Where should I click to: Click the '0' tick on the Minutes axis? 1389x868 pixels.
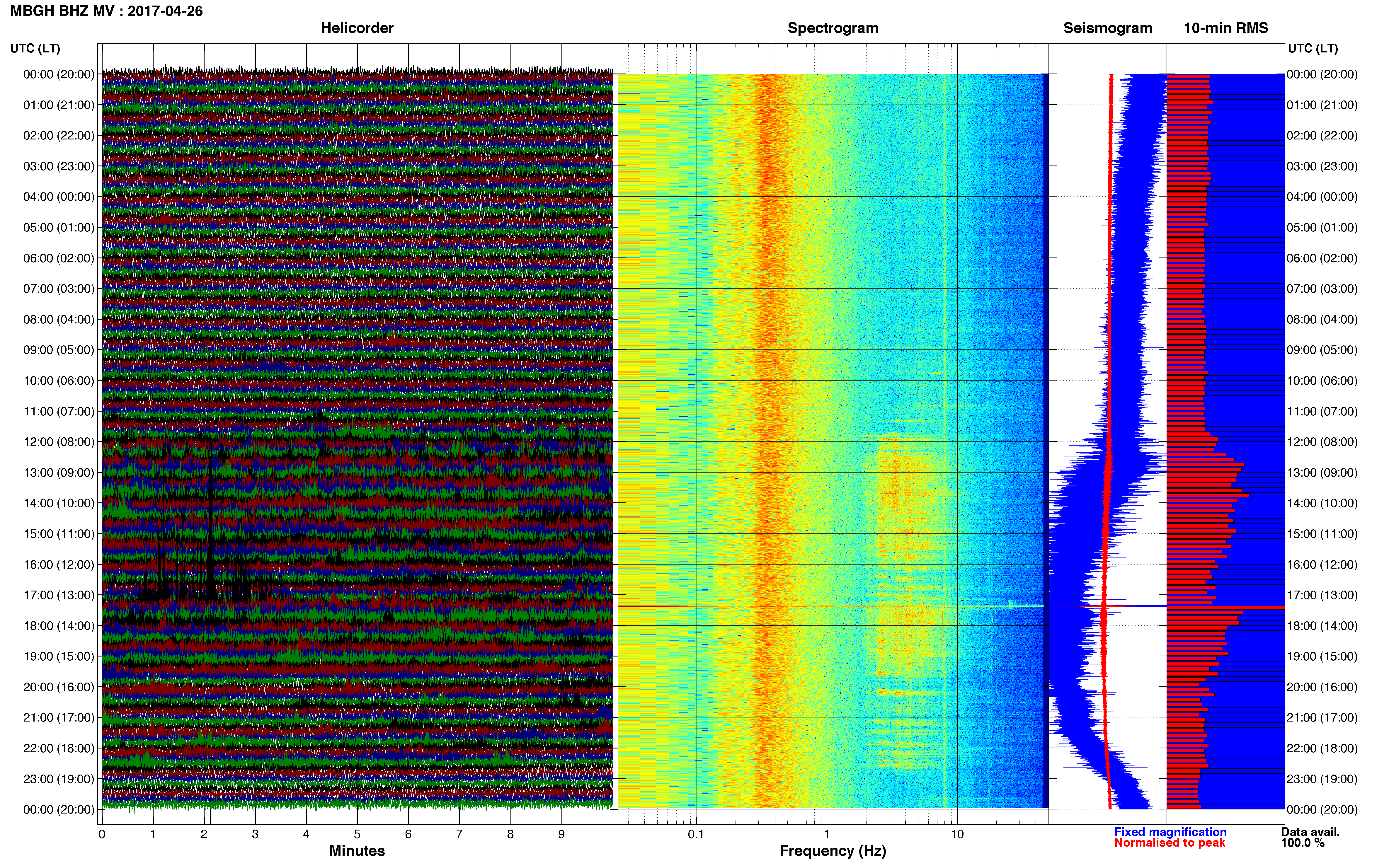click(102, 834)
